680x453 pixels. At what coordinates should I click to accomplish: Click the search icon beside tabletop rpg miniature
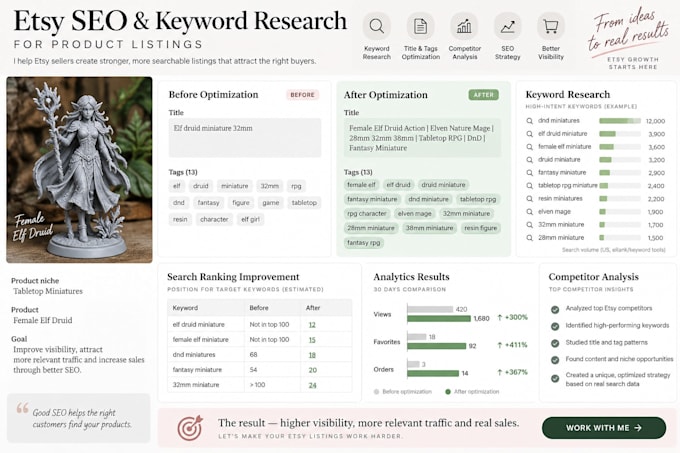530,186
